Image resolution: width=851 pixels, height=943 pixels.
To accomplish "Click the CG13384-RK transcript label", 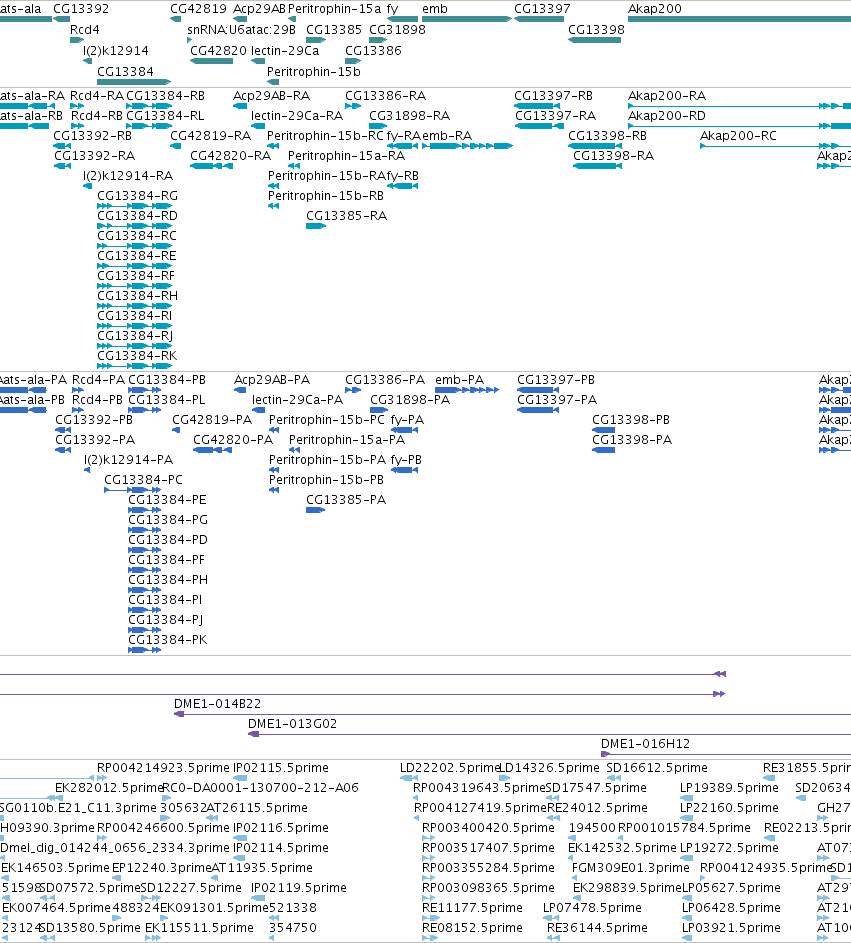I will 137,356.
